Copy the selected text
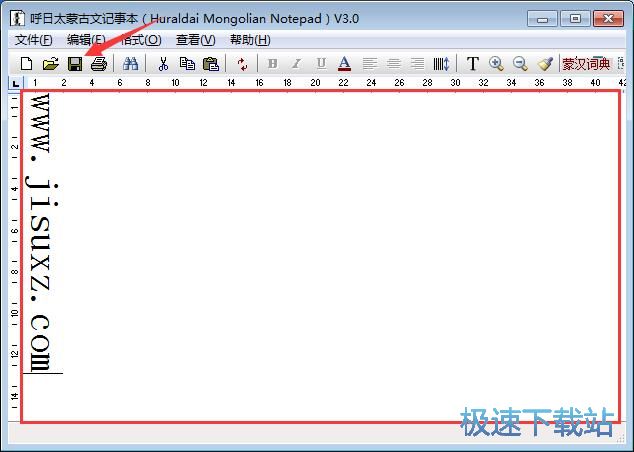This screenshot has width=634, height=452. [187, 64]
